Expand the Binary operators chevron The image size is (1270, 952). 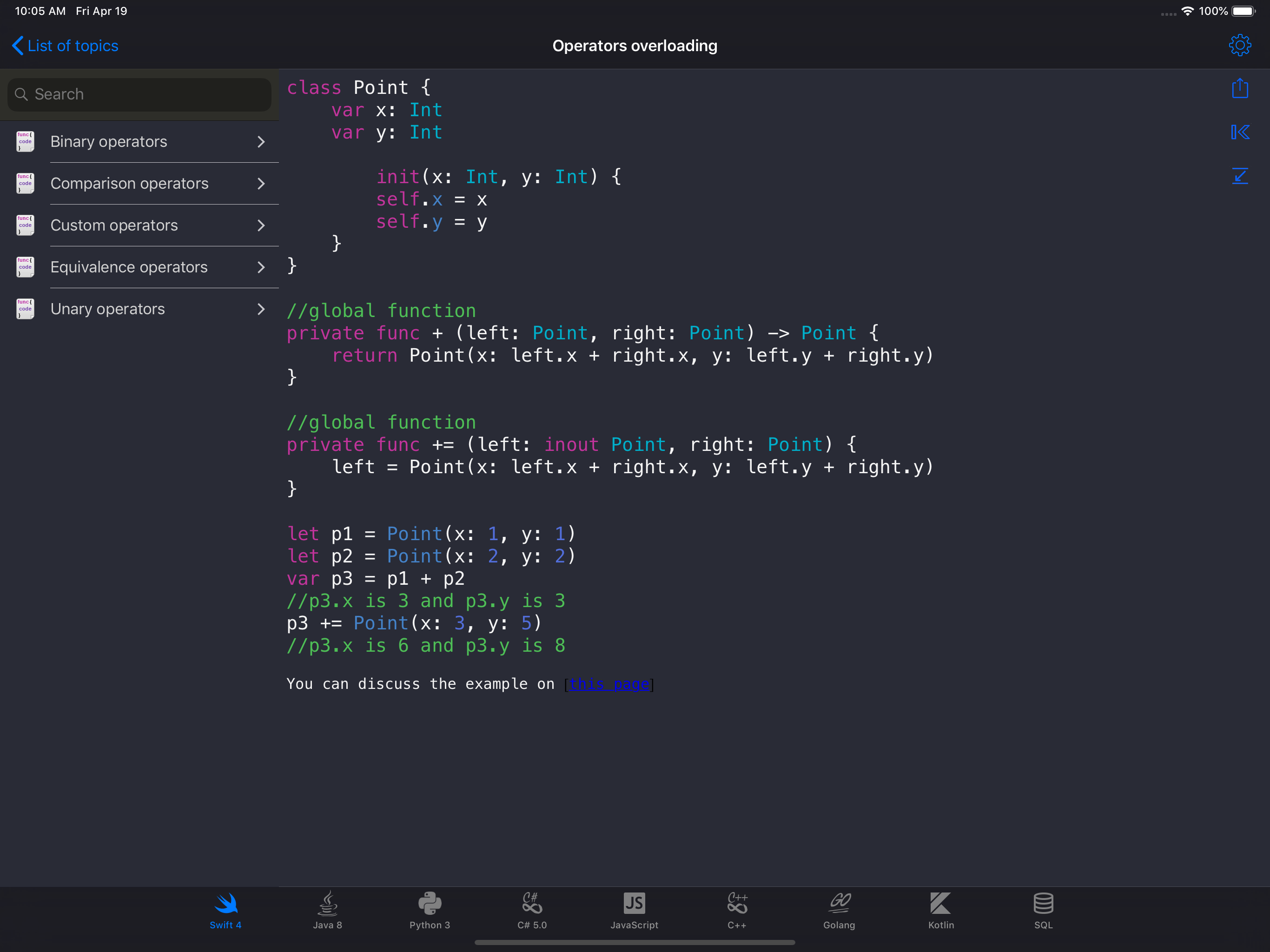pos(261,142)
